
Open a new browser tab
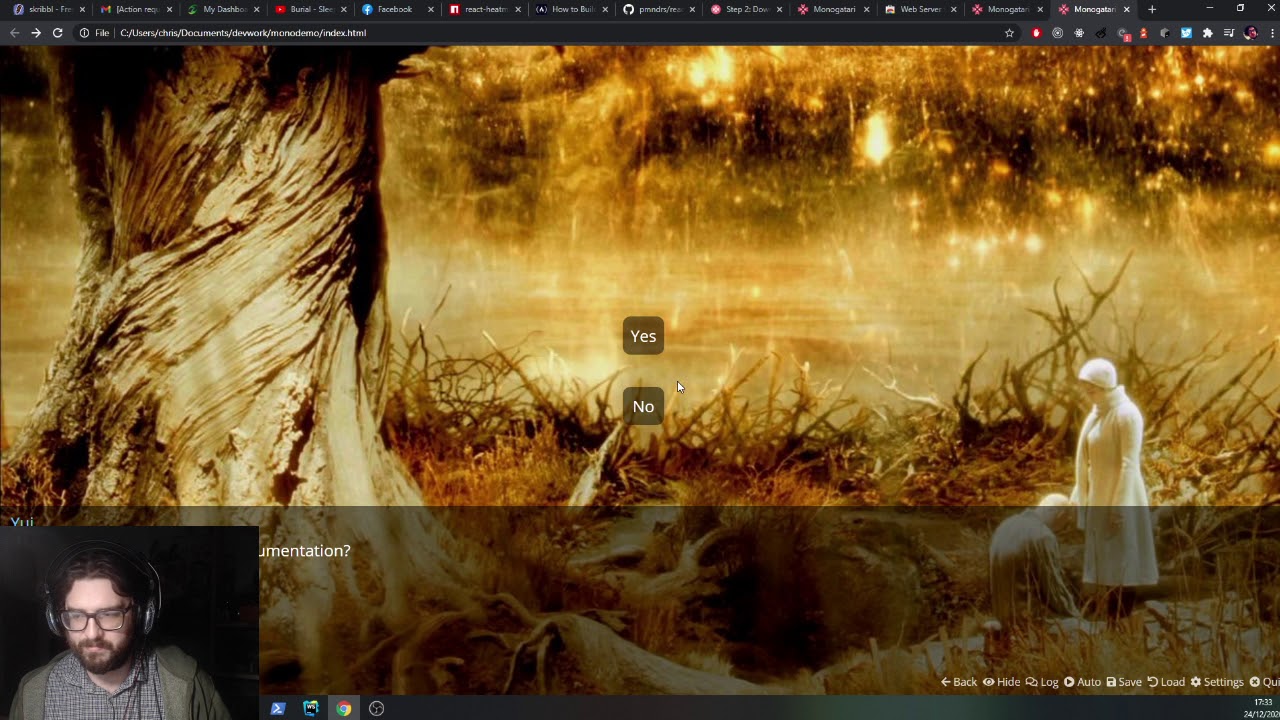tap(1152, 9)
